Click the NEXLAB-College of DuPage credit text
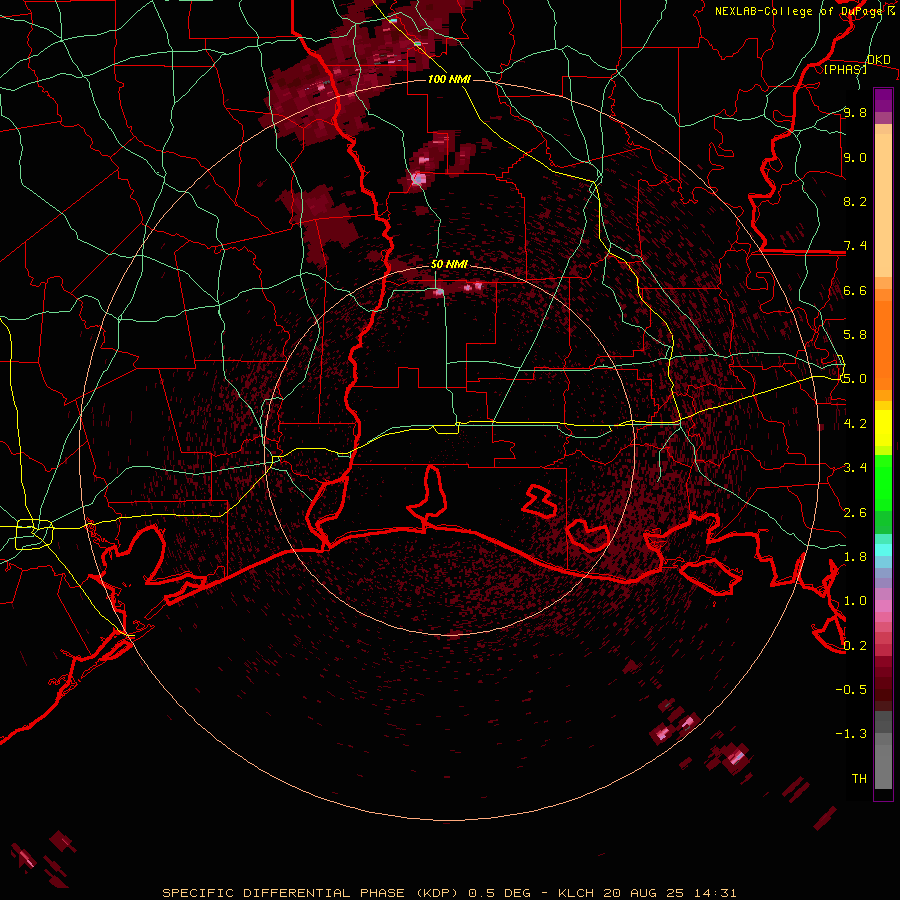The height and width of the screenshot is (900, 900). 798,11
